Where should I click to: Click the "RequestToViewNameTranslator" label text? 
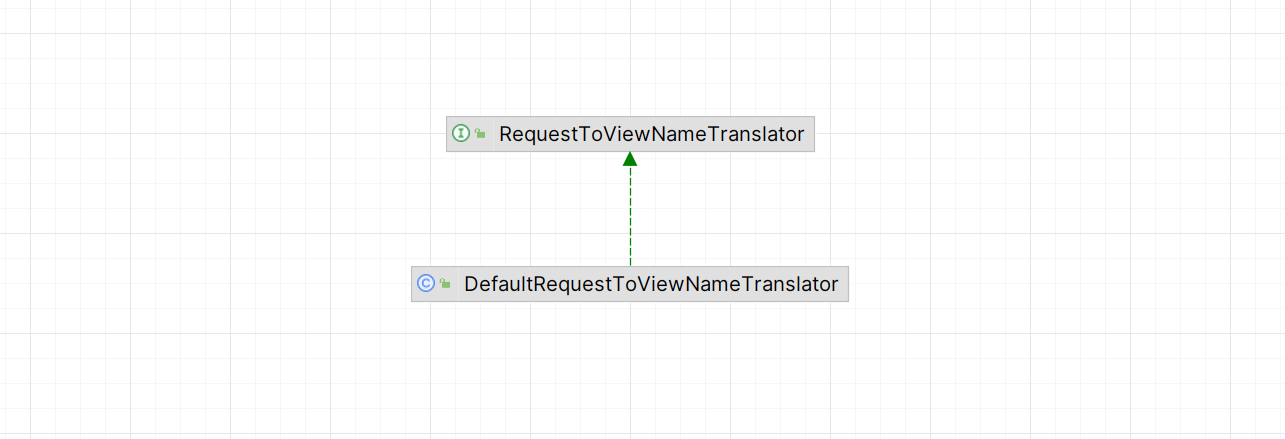pos(652,133)
